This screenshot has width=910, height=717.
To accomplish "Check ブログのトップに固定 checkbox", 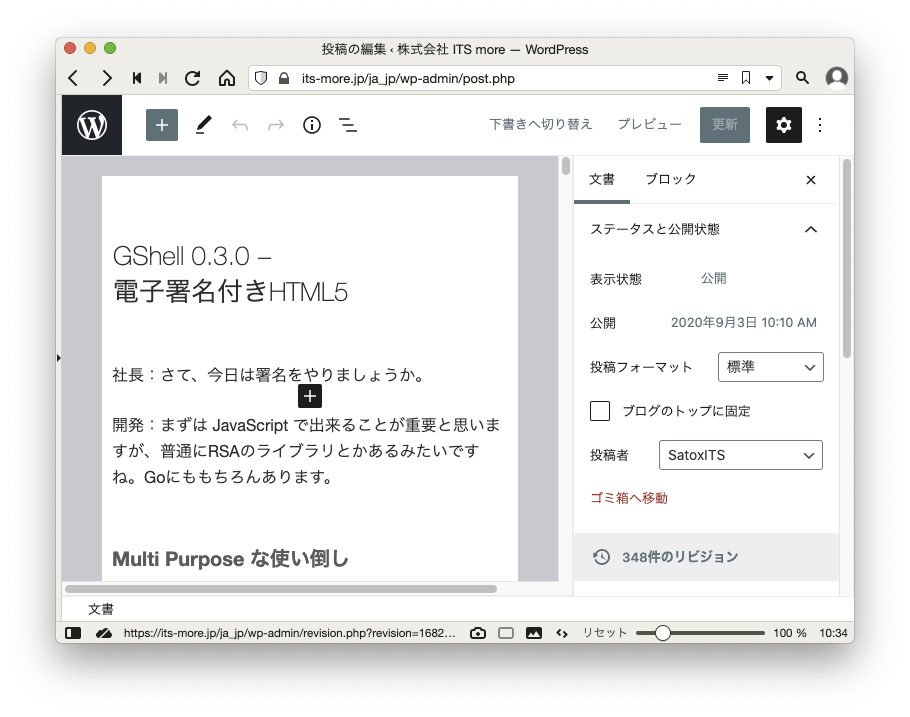I will click(600, 411).
